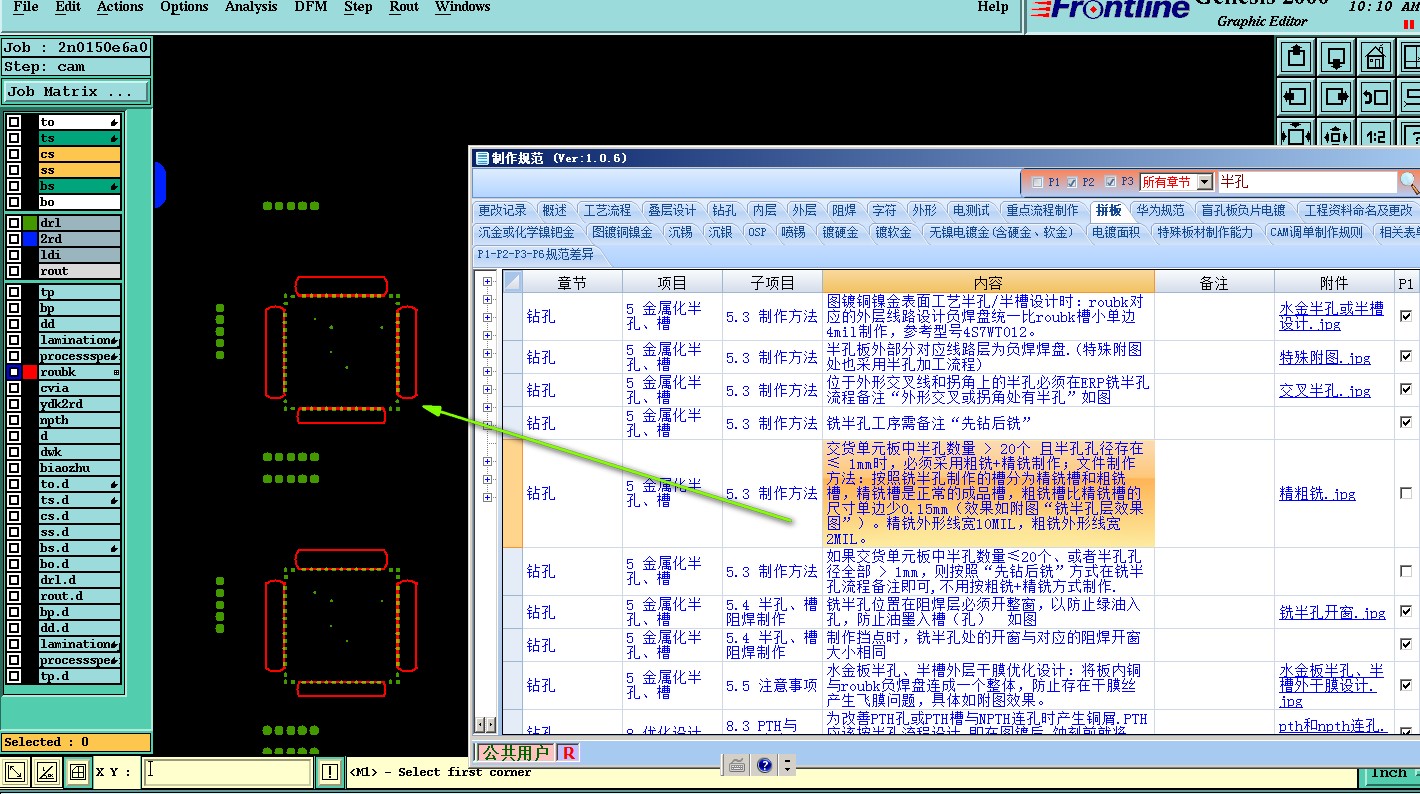Screen dimensions: 1420x794
Task: Click the blue help question mark icon
Action: coord(765,765)
